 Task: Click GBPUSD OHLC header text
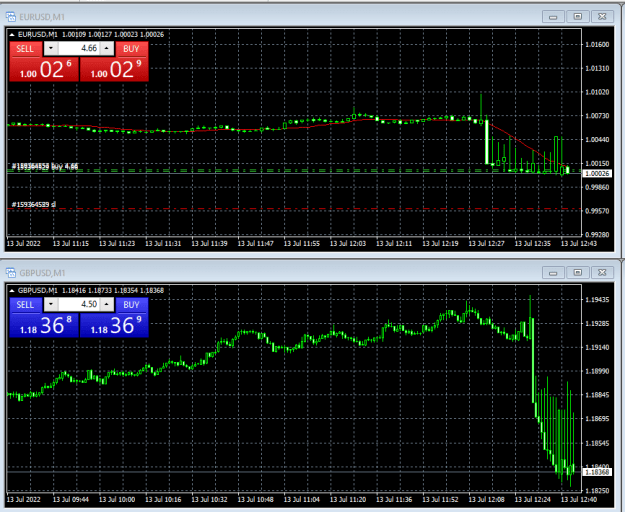[x=91, y=290]
